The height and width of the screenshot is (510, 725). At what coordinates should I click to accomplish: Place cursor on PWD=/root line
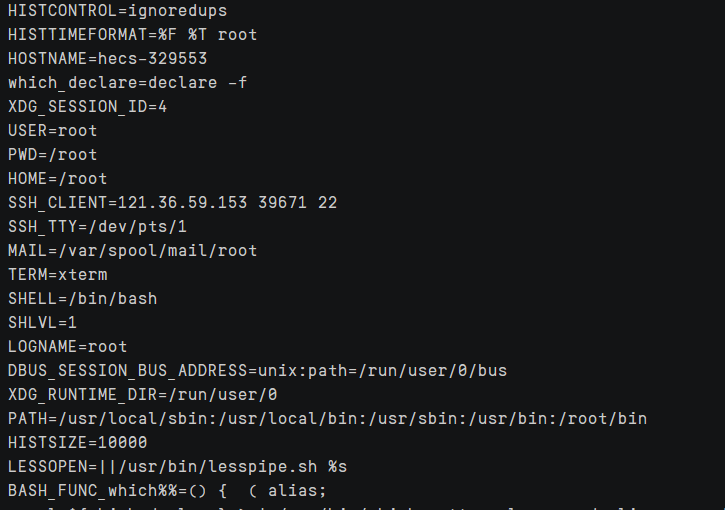click(52, 155)
